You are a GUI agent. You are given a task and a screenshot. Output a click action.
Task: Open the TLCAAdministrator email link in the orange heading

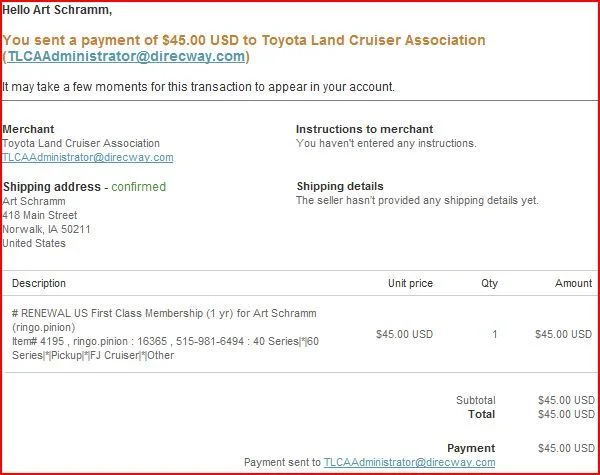tap(126, 56)
